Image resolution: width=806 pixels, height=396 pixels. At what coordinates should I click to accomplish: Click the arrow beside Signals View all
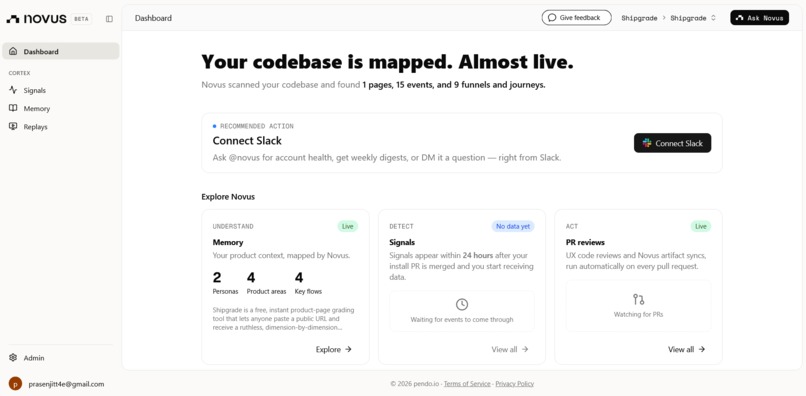[x=525, y=349]
